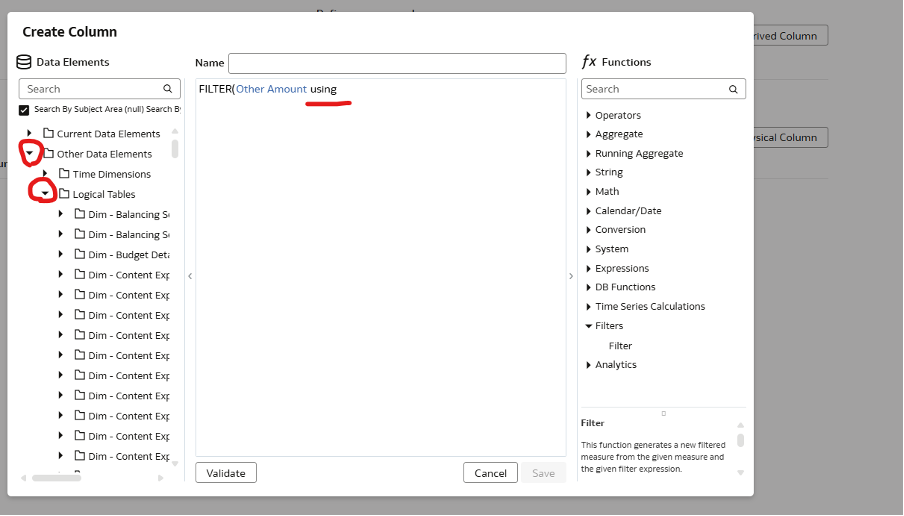Select the Filter function item
This screenshot has width=904, height=516.
click(620, 346)
